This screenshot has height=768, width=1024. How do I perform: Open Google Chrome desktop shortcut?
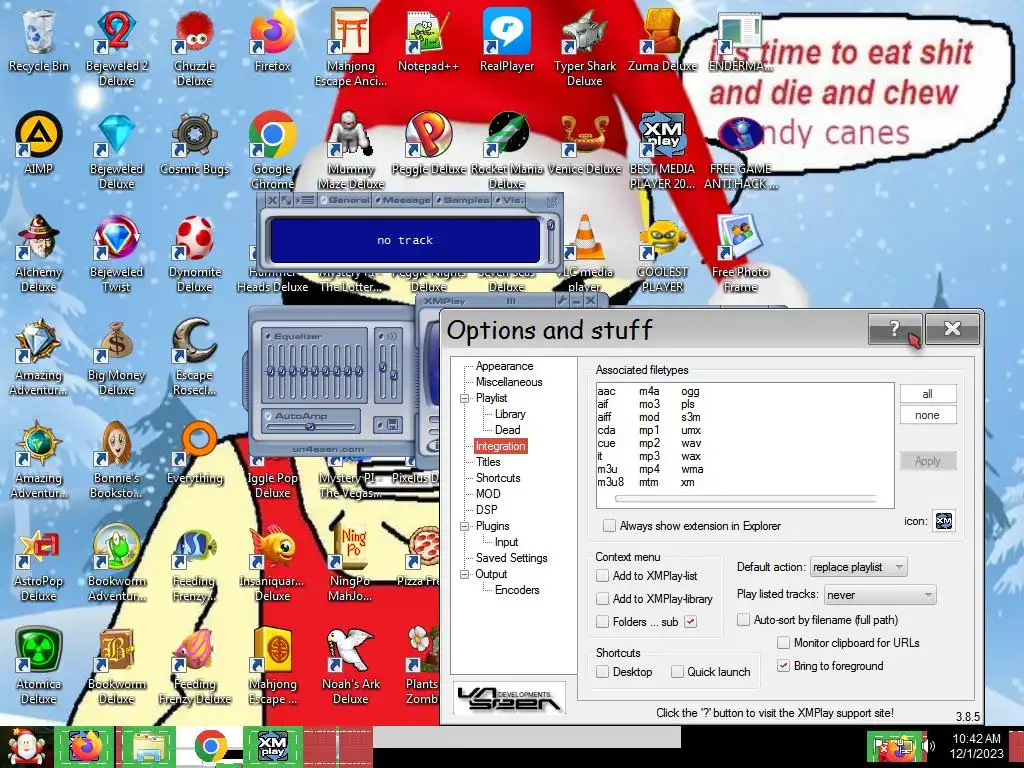click(272, 150)
